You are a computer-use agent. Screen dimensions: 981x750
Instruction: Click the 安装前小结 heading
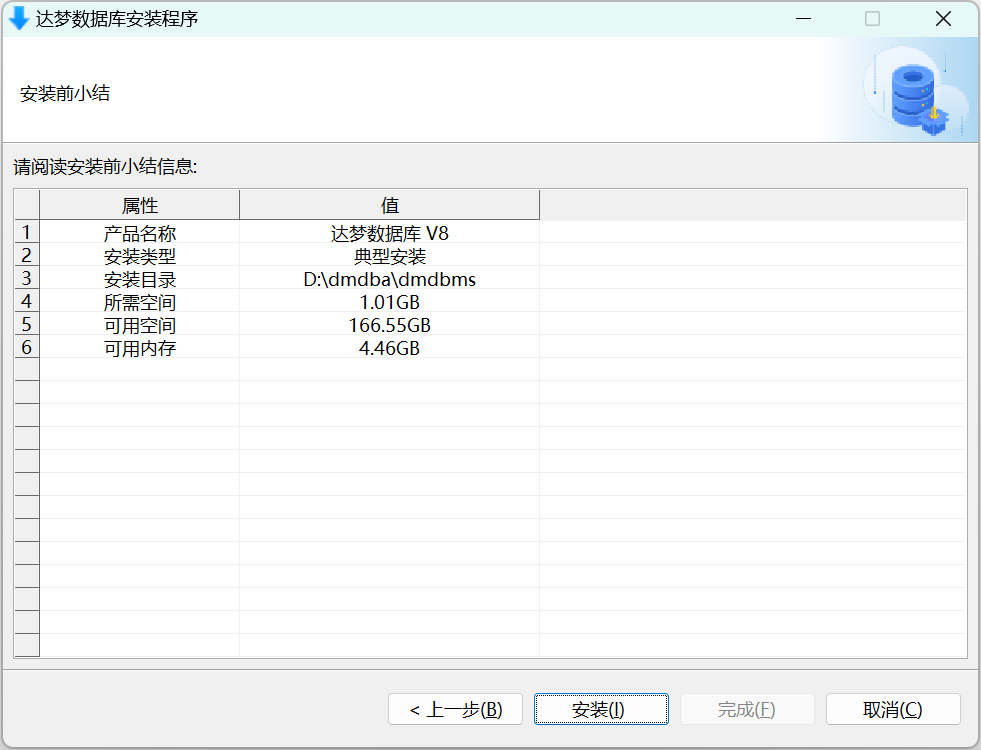click(65, 93)
